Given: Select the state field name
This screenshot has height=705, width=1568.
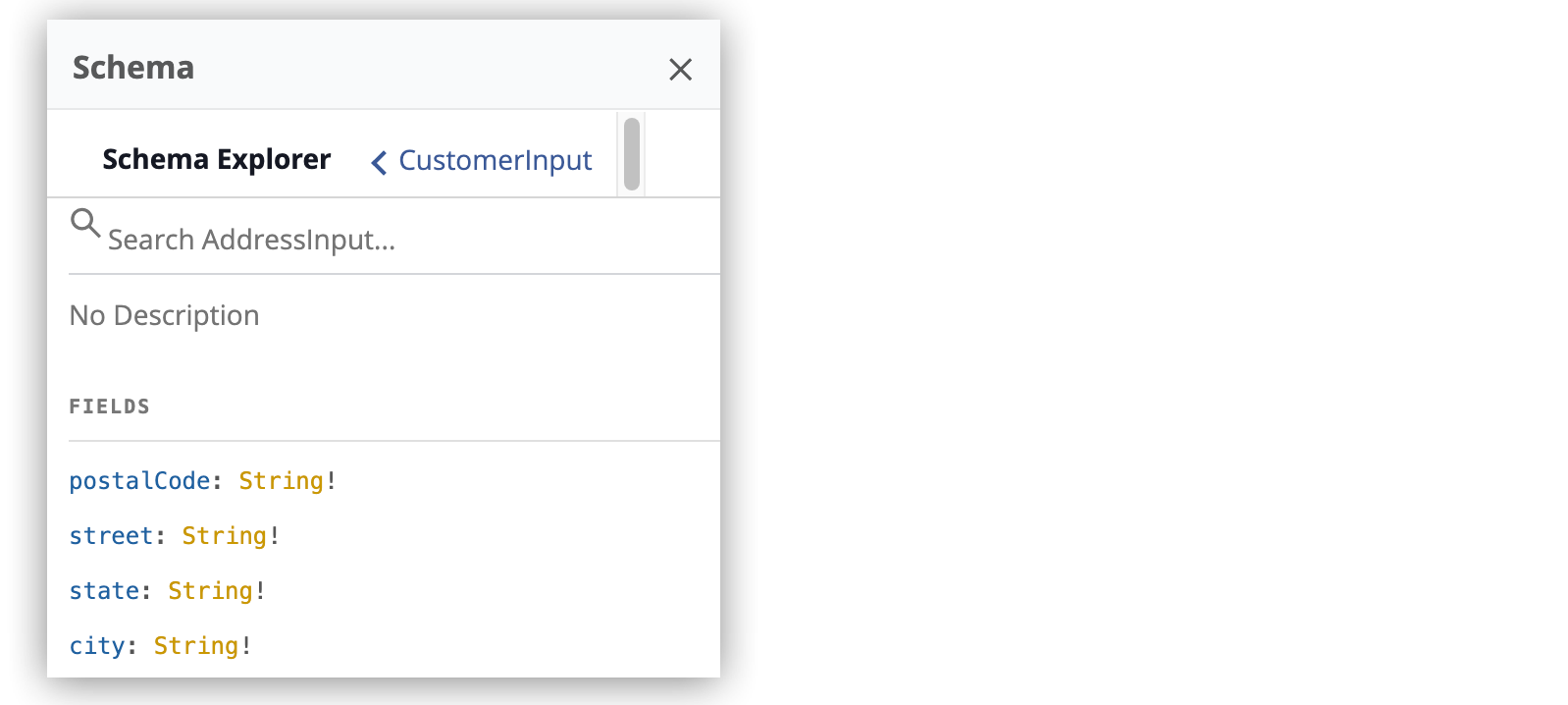Looking at the screenshot, I should 104,590.
